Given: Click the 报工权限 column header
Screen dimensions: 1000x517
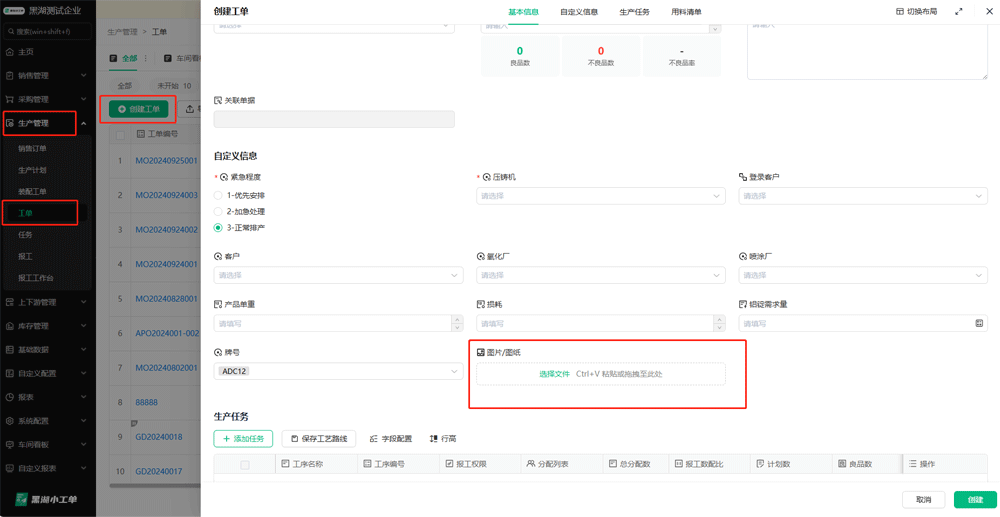Looking at the screenshot, I should [467, 464].
